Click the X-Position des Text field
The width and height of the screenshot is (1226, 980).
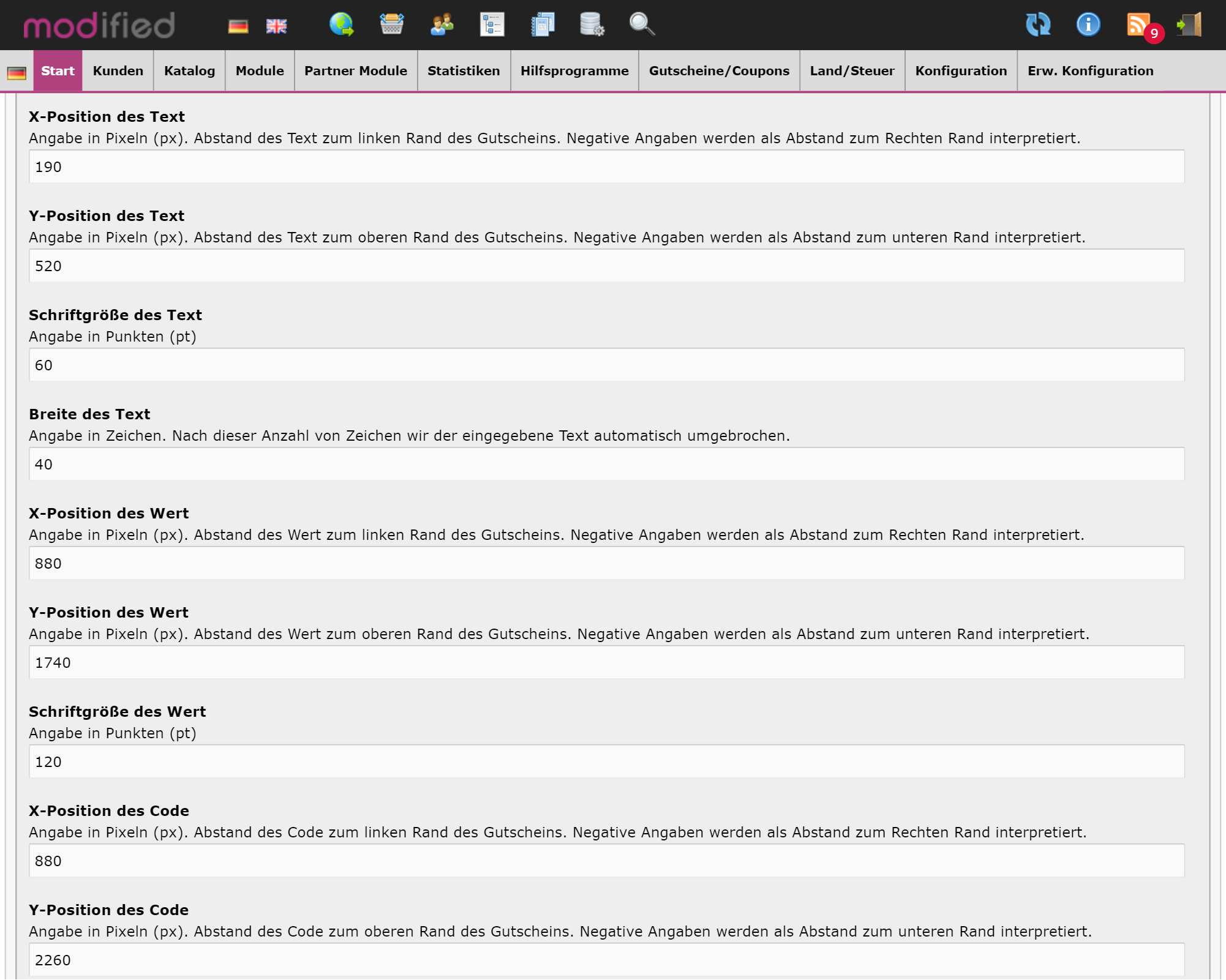coord(606,167)
